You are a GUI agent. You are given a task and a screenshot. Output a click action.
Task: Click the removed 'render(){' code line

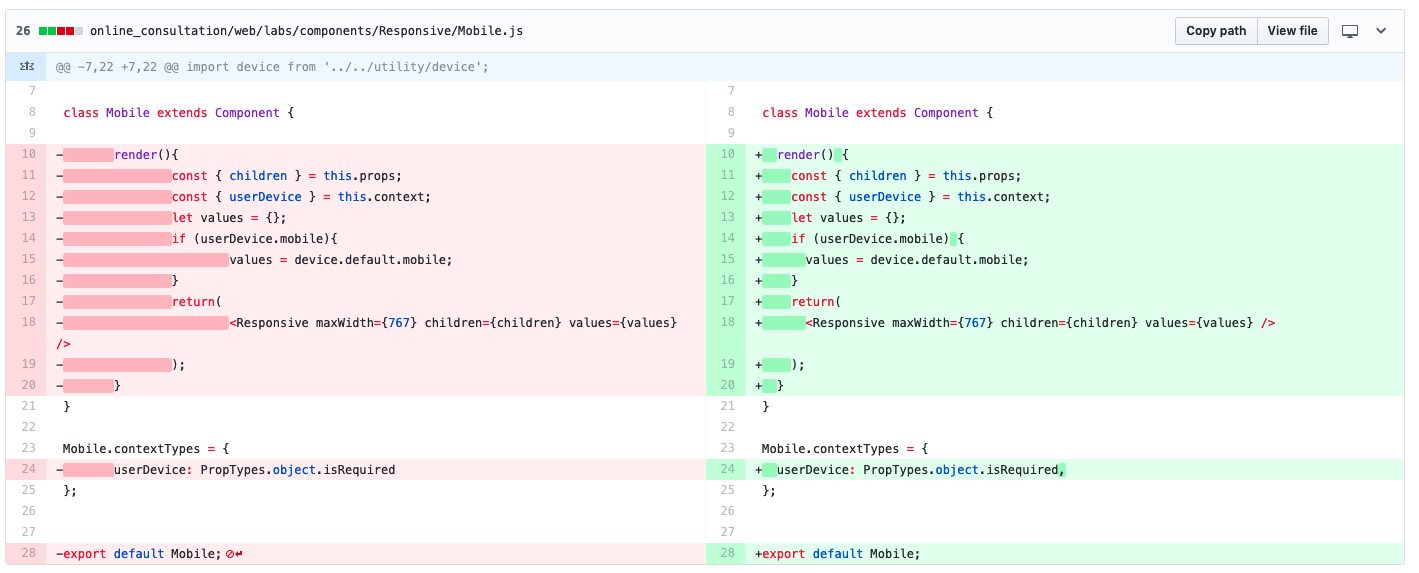point(376,154)
